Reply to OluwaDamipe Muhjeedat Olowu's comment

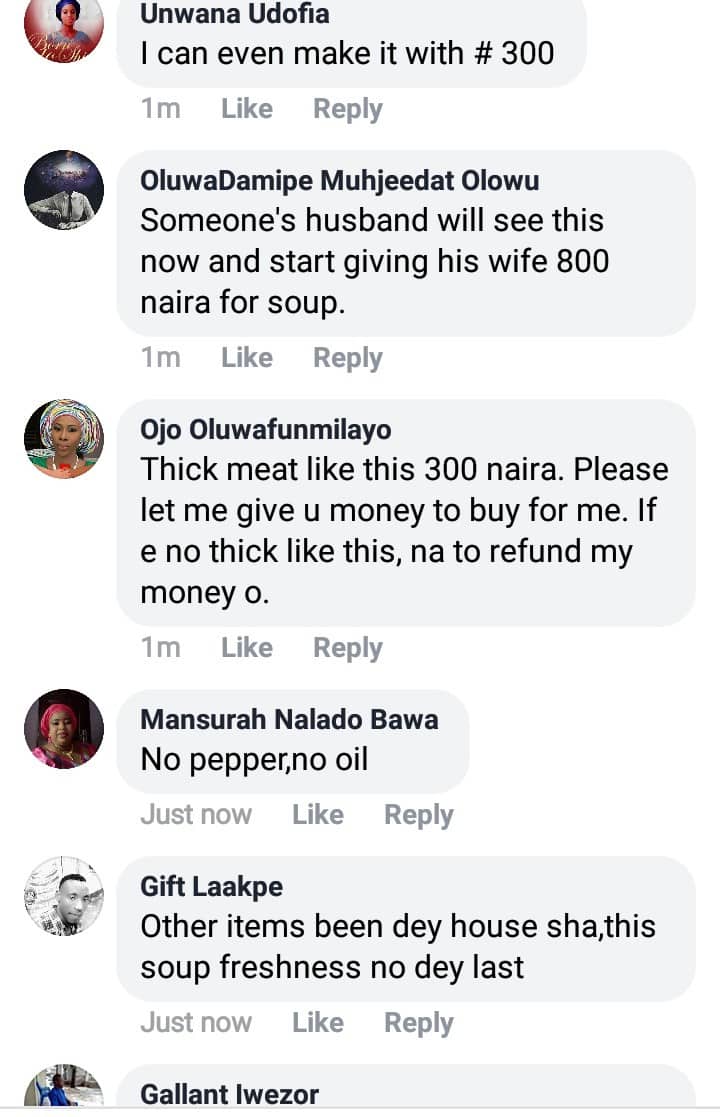tap(348, 357)
